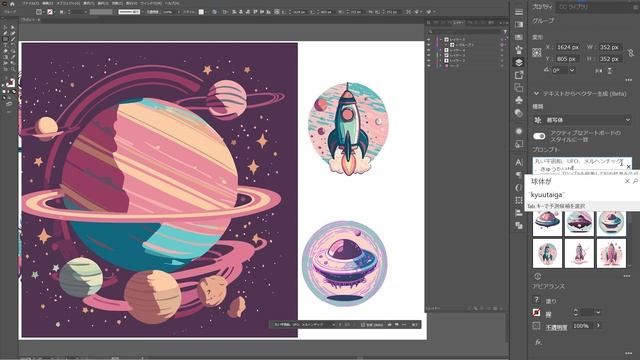Toggle constrain width and height proportions link
Viewport: 640px width, 360px height.
pos(631,53)
